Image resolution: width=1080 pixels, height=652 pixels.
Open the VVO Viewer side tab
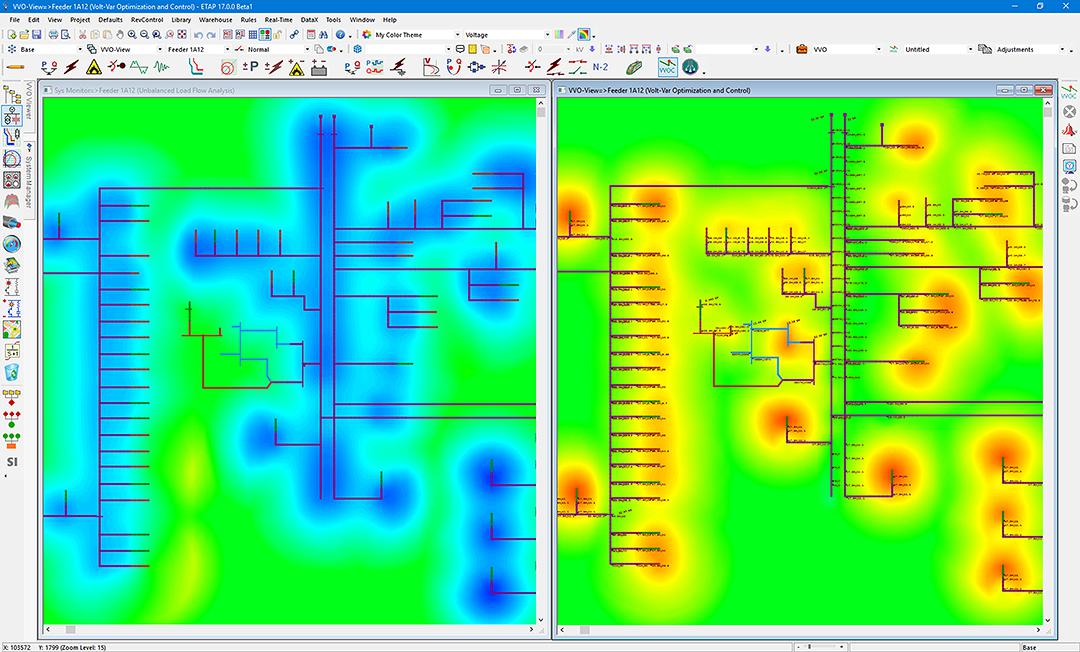pos(29,102)
